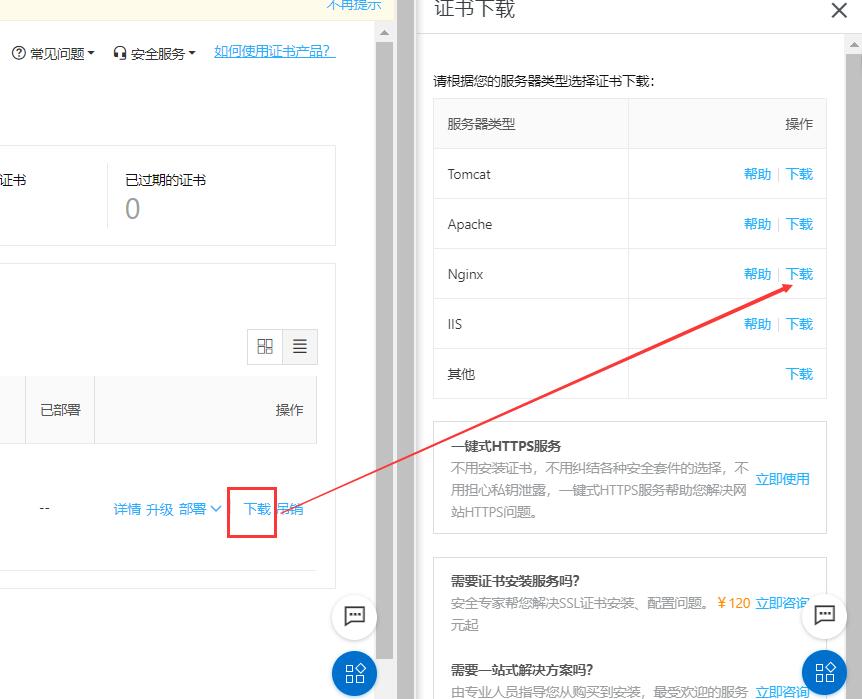Open blue apps menu button in left panel
The width and height of the screenshot is (862, 699).
(354, 673)
